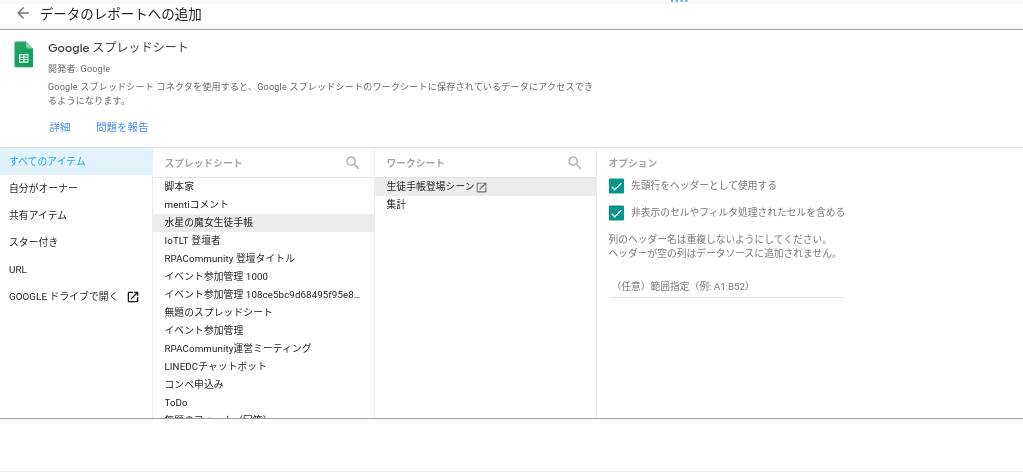Image resolution: width=1023 pixels, height=474 pixels.
Task: Select the plain イベント参加管理 spreadsheet
Action: [x=264, y=330]
